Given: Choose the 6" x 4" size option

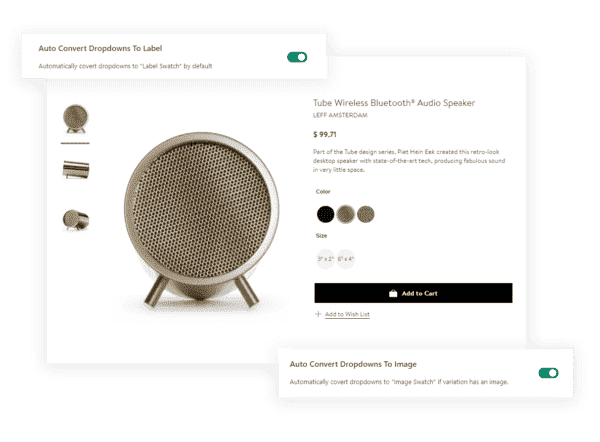Looking at the screenshot, I should 346,259.
